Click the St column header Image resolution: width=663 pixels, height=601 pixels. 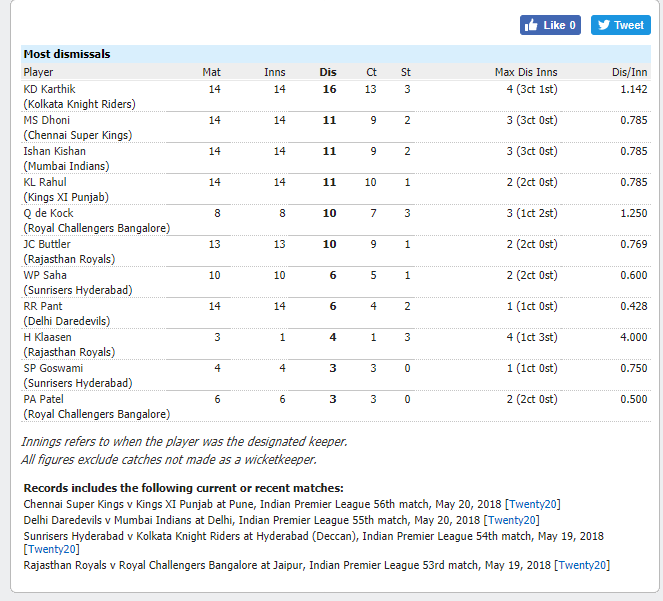(x=406, y=72)
